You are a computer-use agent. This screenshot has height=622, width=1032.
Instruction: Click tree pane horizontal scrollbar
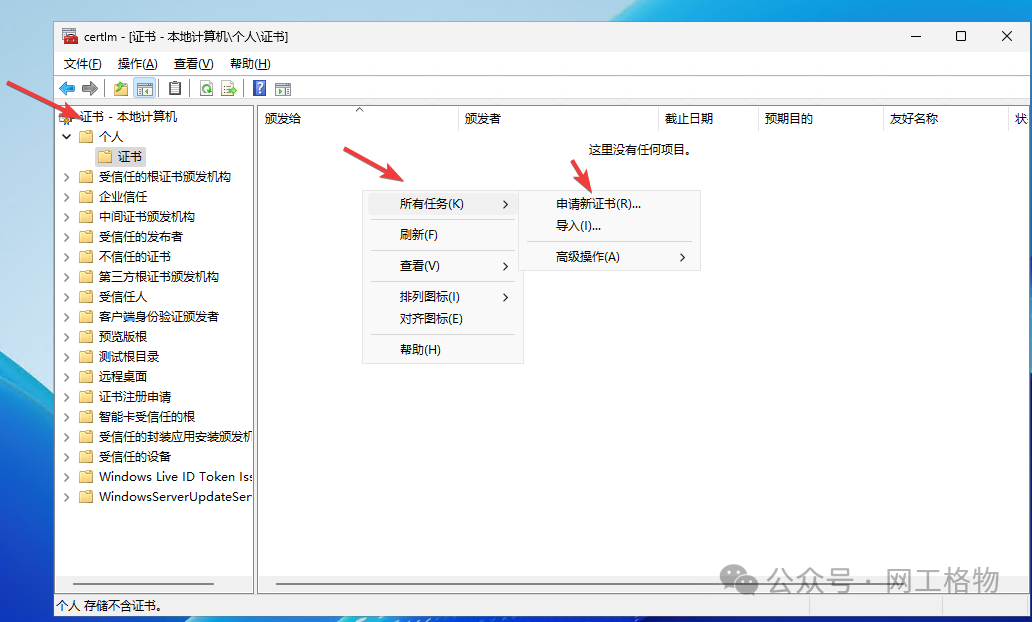pos(143,584)
